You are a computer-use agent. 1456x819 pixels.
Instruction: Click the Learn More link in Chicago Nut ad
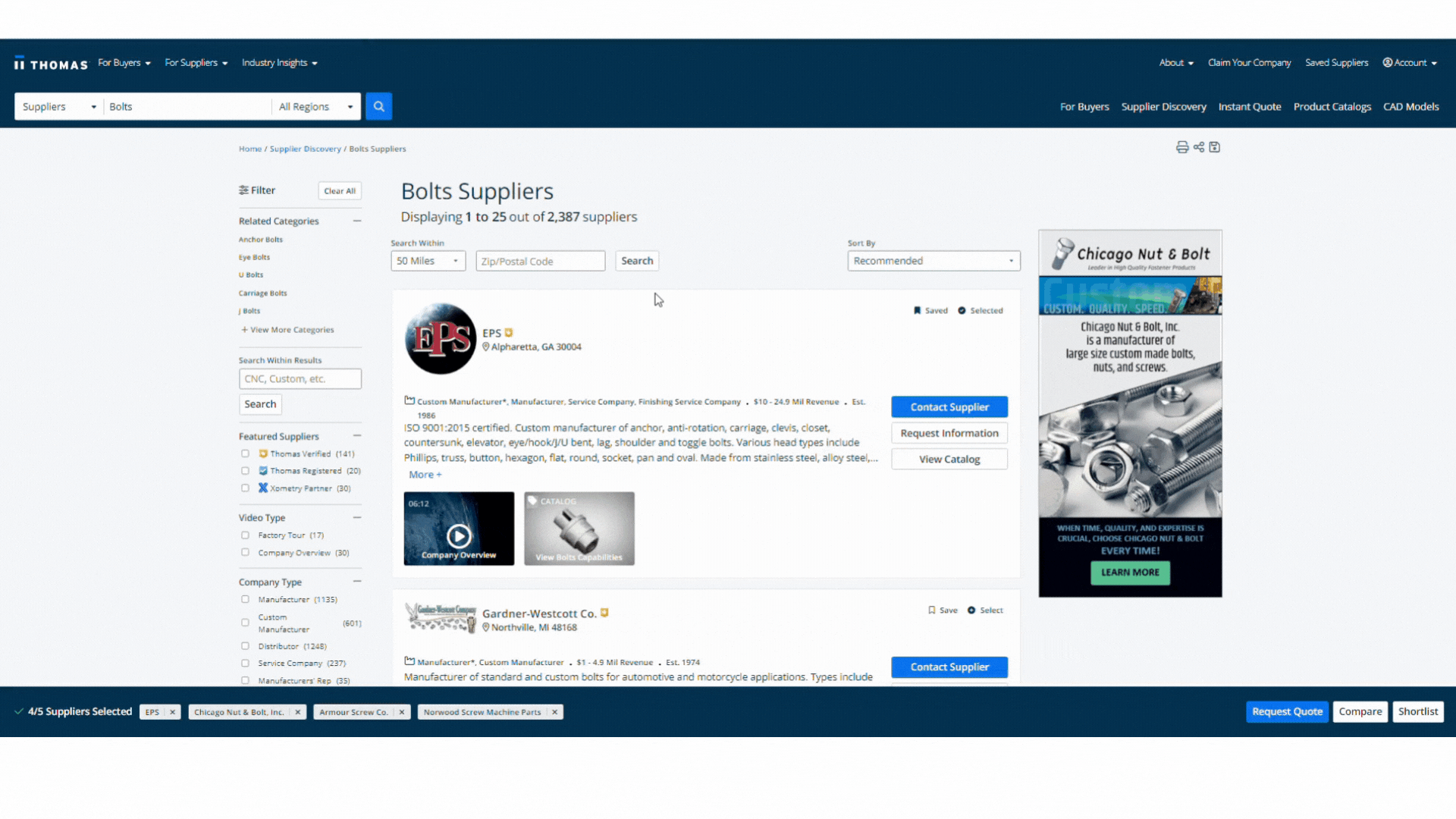1130,571
